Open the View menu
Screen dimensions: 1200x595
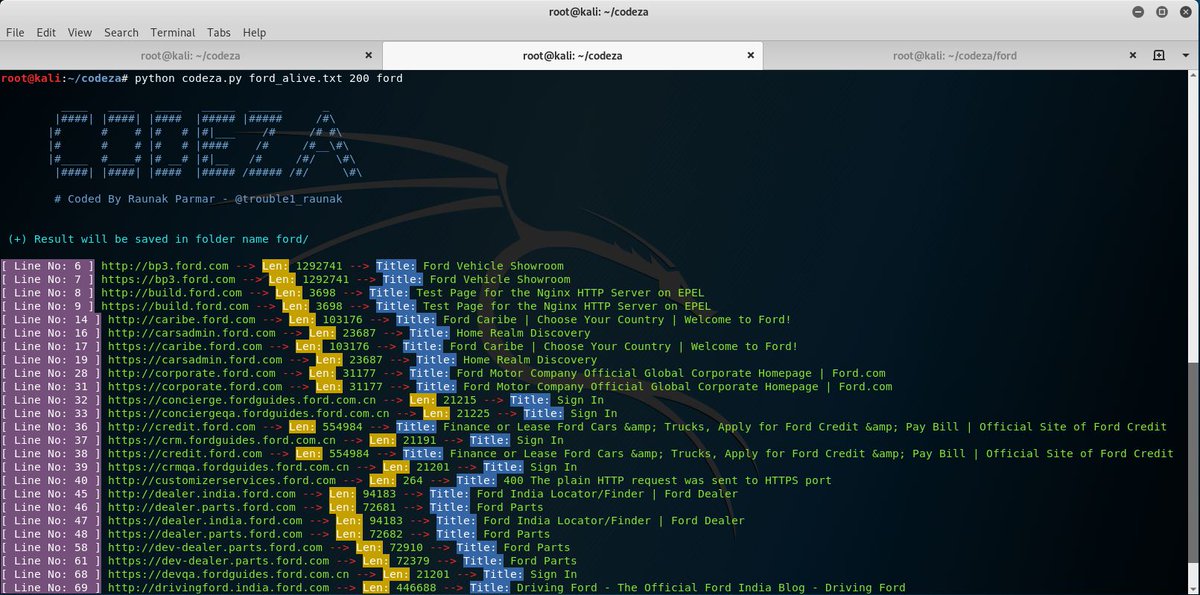pyautogui.click(x=80, y=33)
